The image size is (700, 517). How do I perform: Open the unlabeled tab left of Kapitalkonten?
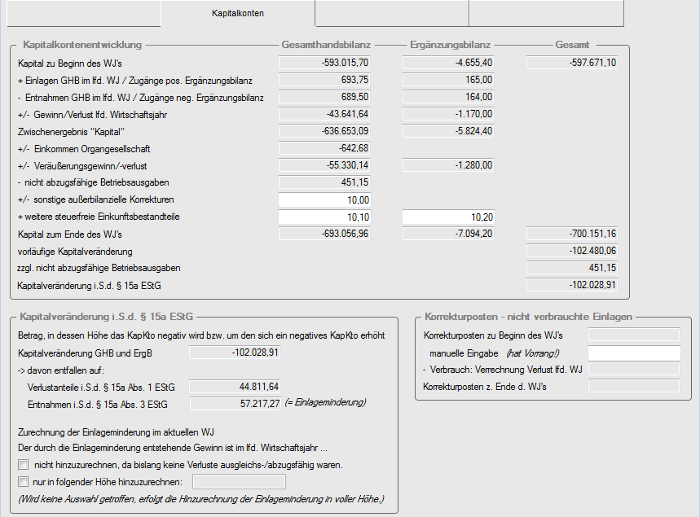pyautogui.click(x=83, y=13)
